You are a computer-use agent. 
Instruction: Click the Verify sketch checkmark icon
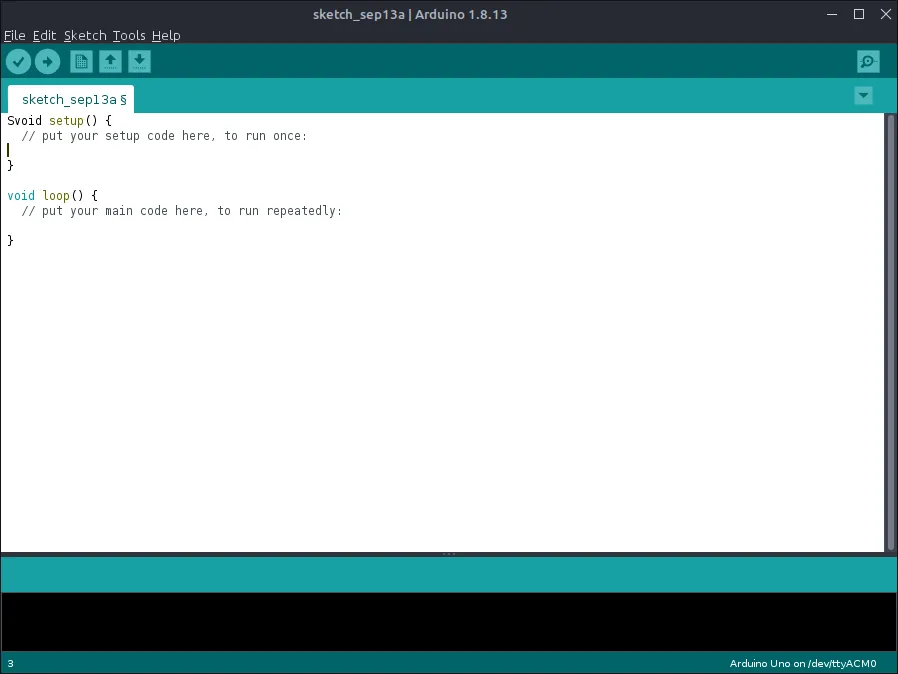[18, 61]
